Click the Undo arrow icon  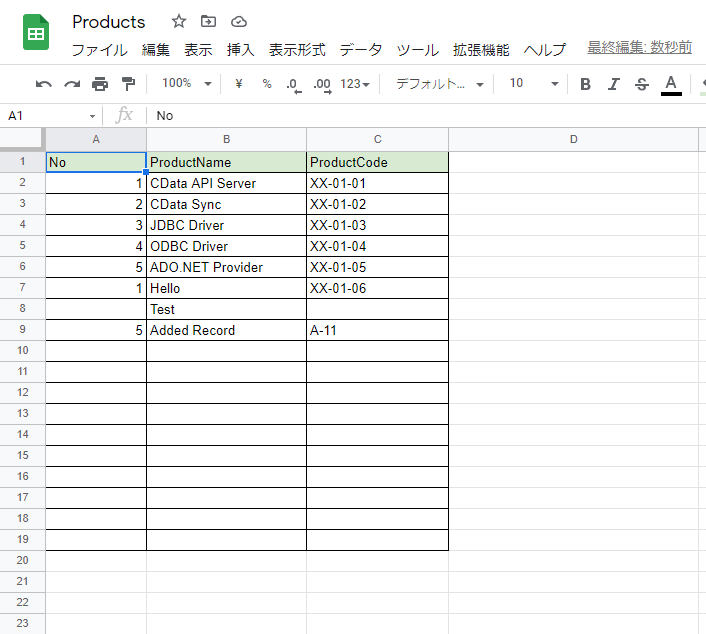coord(44,84)
